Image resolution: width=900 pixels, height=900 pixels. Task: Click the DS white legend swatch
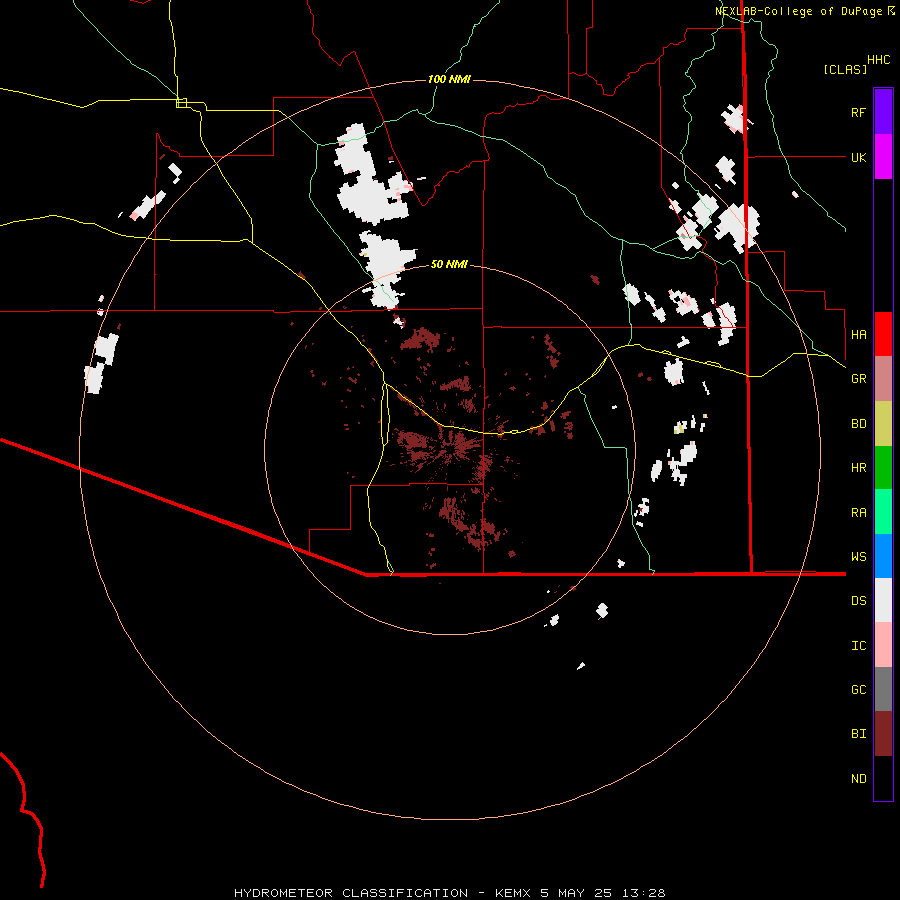[x=883, y=600]
